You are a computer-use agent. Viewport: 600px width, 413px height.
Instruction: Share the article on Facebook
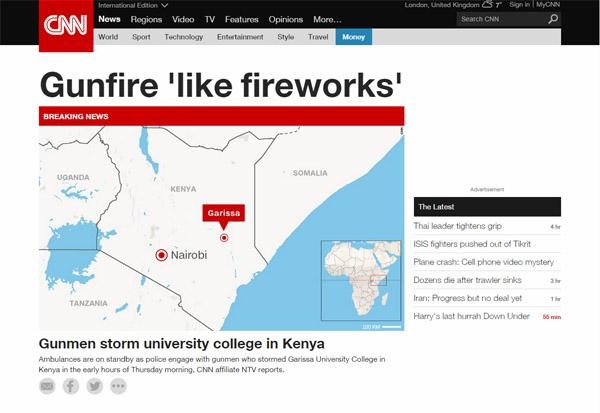pyautogui.click(x=71, y=386)
